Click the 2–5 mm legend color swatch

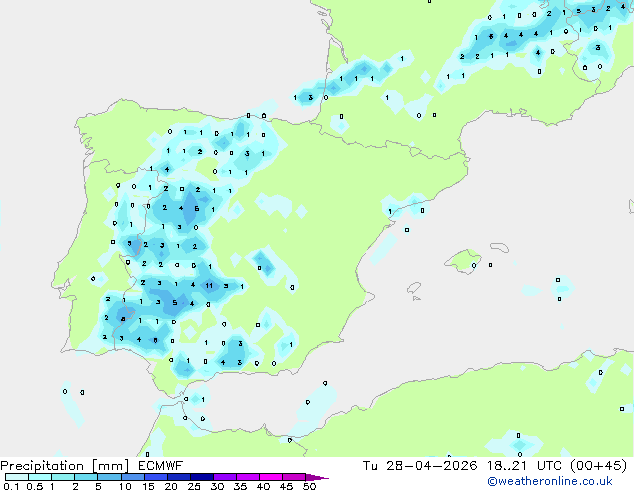[86, 477]
